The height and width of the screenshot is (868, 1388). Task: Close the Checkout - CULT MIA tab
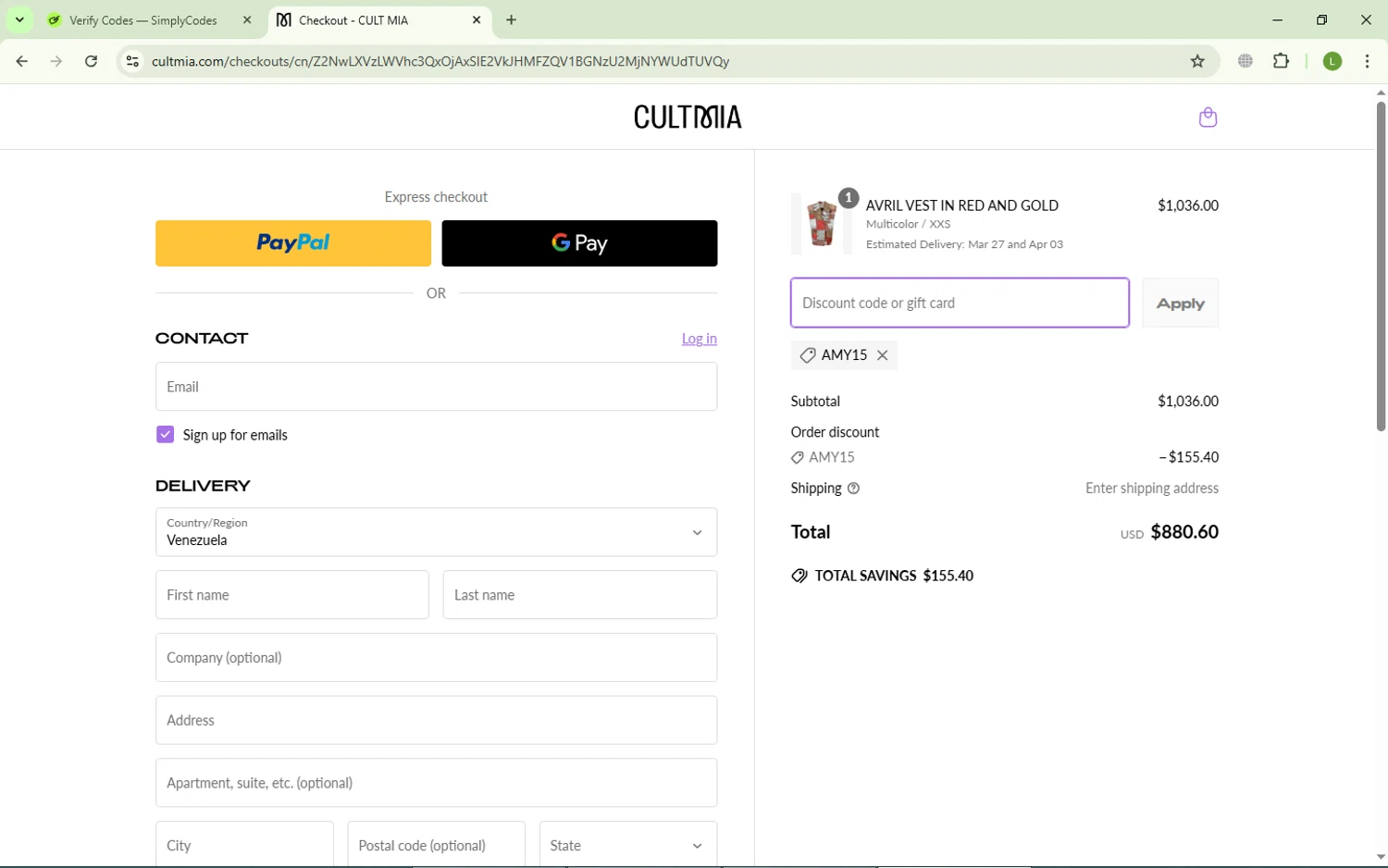tap(477, 19)
